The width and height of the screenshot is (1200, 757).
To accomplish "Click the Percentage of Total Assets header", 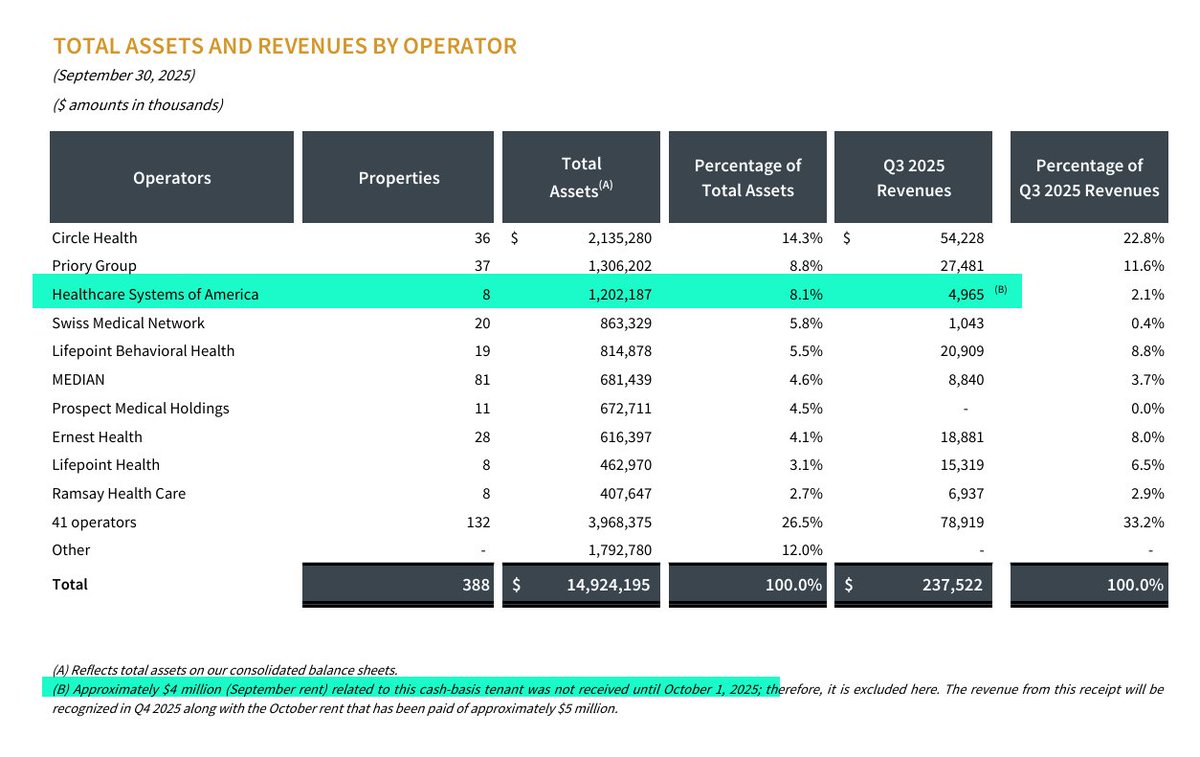I will coord(747,176).
